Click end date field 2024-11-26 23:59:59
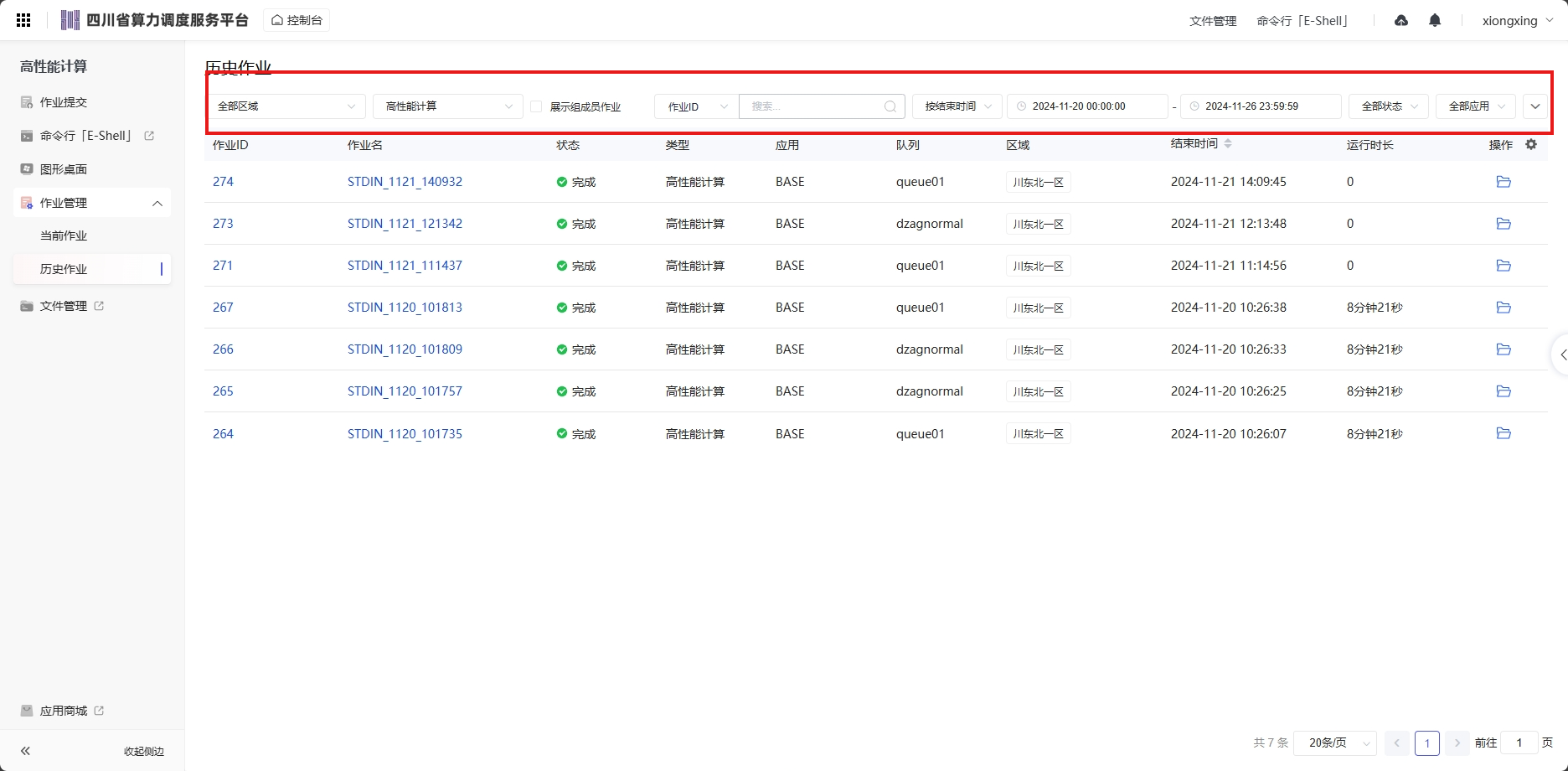 click(x=1261, y=106)
